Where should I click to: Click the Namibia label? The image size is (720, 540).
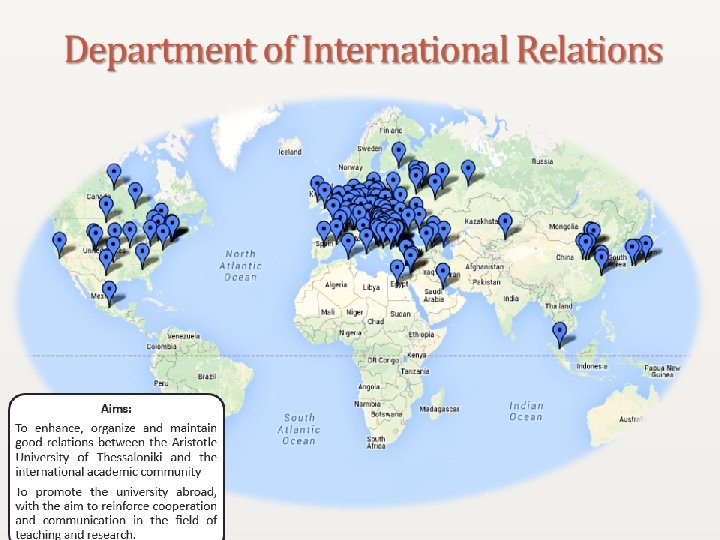tap(367, 404)
